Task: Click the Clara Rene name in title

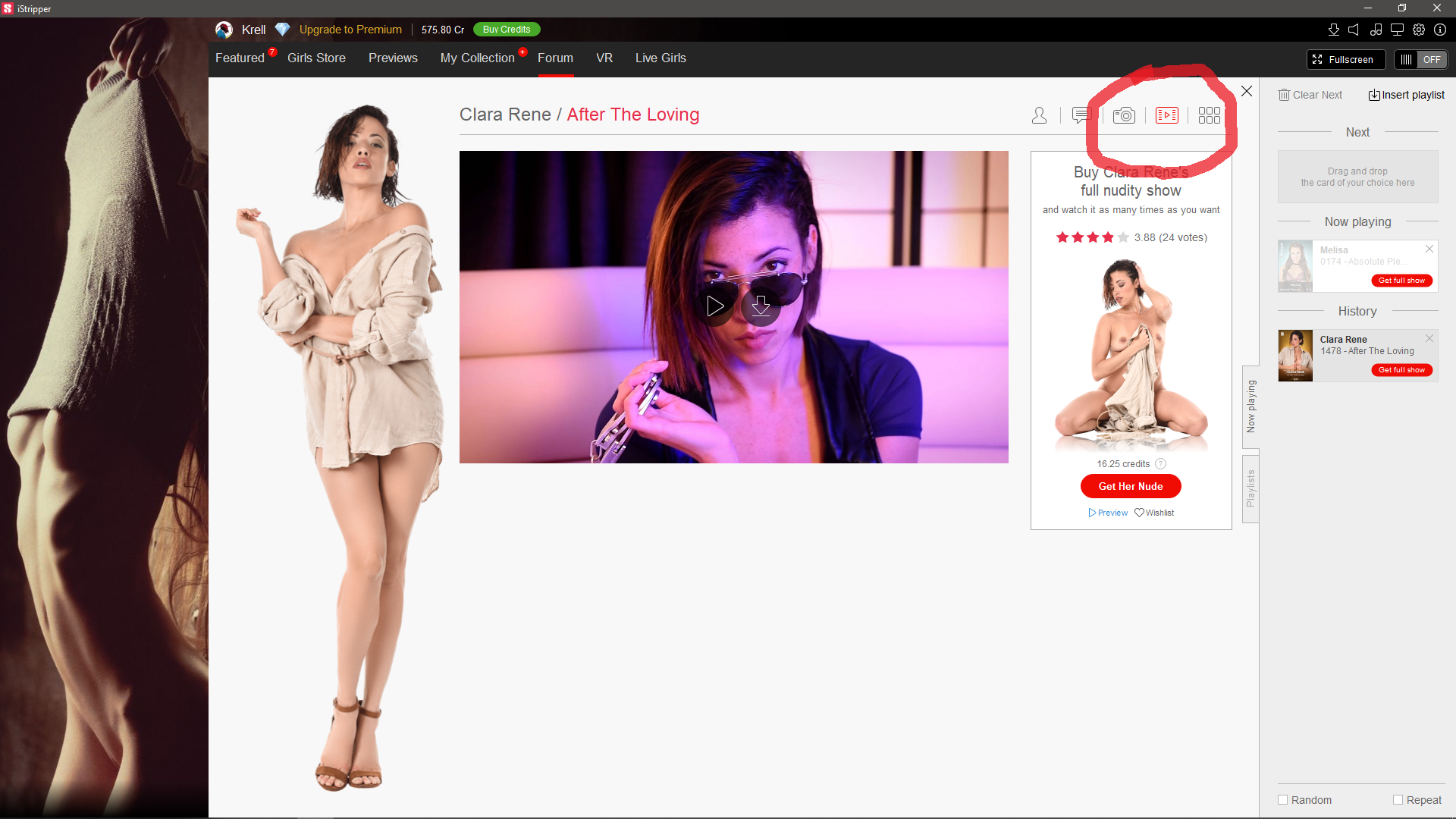Action: tap(505, 115)
